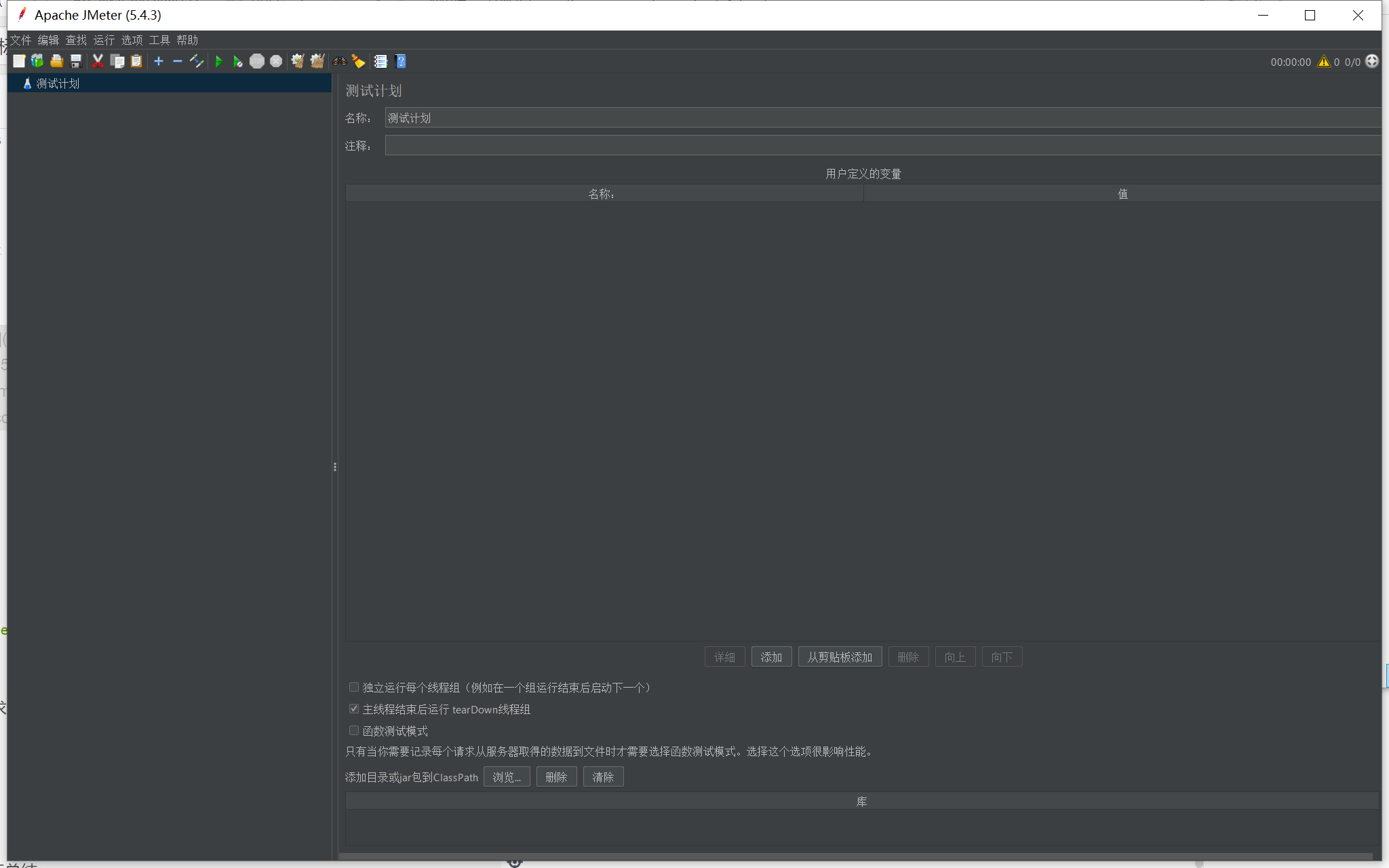The image size is (1389, 868).
Task: Paste using the clipboard toolbar icon
Action: tap(136, 62)
